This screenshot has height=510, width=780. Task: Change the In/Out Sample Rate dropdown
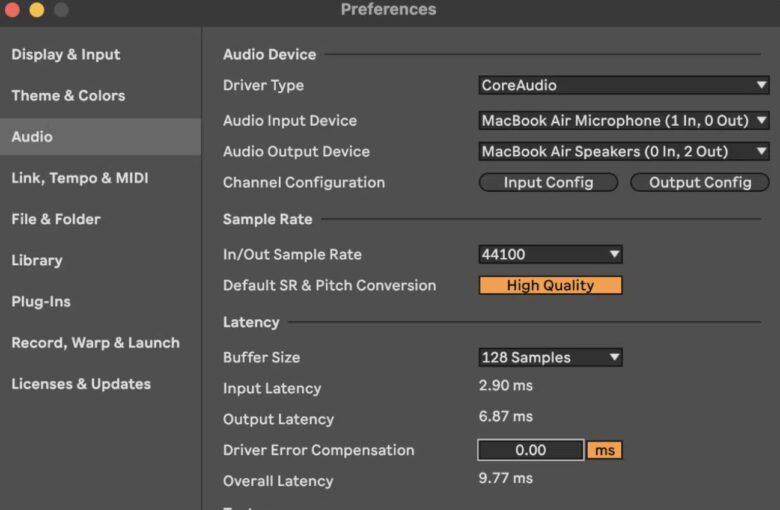550,255
